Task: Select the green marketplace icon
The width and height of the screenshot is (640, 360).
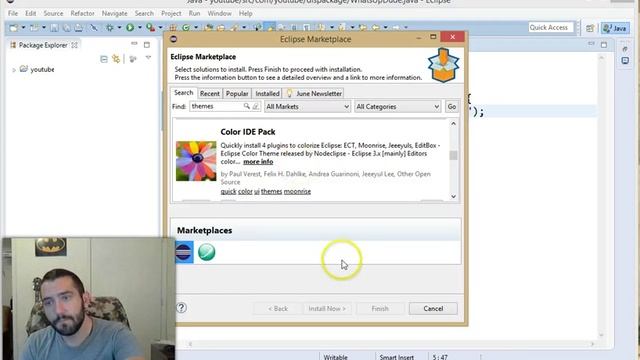Action: coord(207,252)
